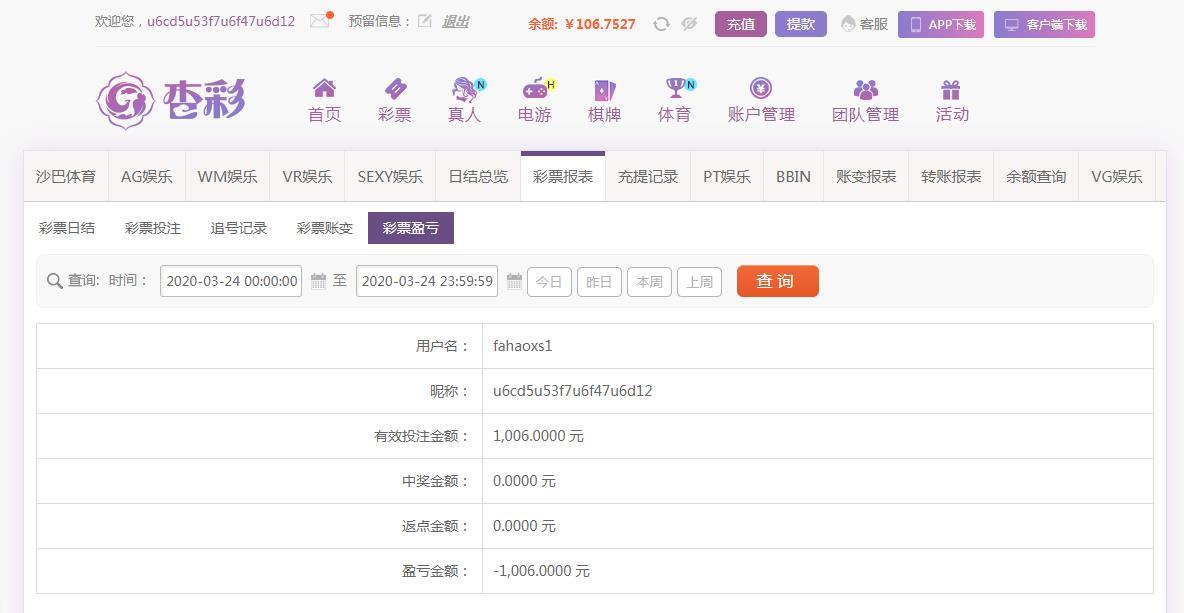
Task: Switch to 账变报表 tab
Action: [866, 177]
